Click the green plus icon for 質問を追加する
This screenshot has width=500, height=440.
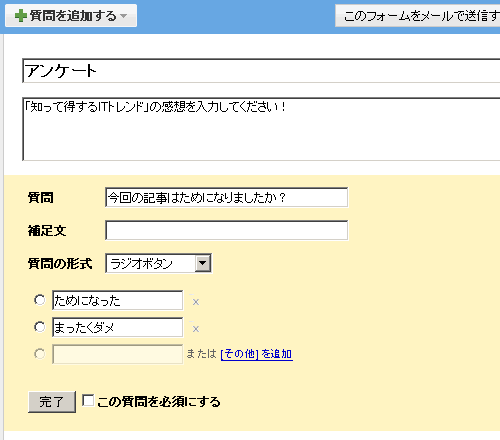pyautogui.click(x=21, y=16)
